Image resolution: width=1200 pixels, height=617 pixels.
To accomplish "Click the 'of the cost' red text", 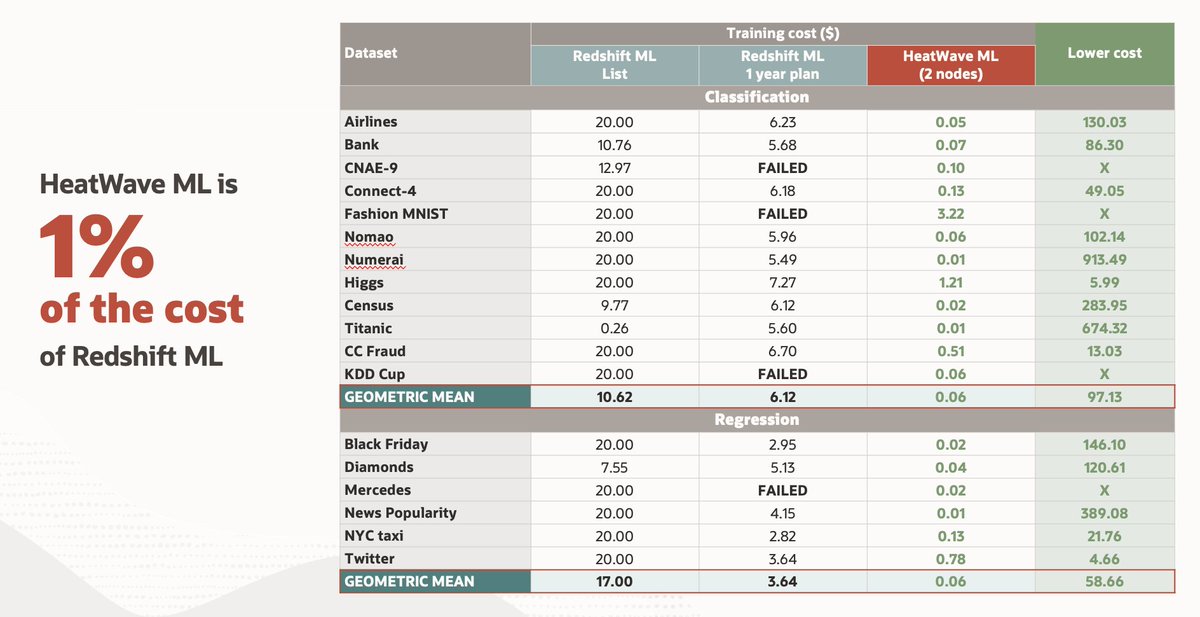I will click(x=141, y=309).
